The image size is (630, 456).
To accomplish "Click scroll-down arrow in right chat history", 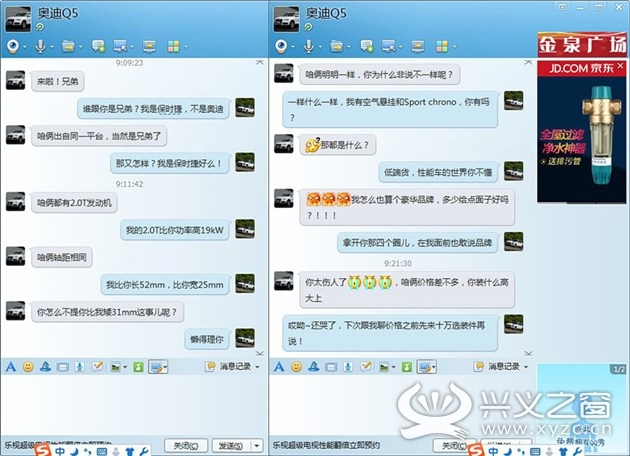I will [x=528, y=353].
